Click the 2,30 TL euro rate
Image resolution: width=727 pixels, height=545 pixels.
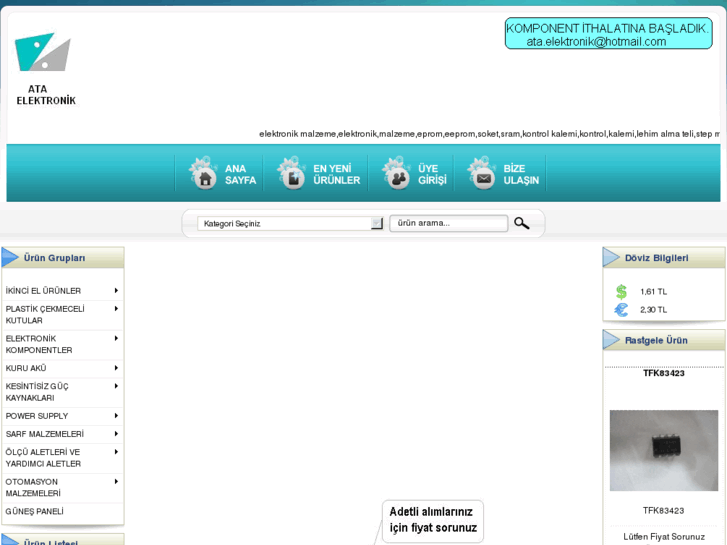coord(653,310)
